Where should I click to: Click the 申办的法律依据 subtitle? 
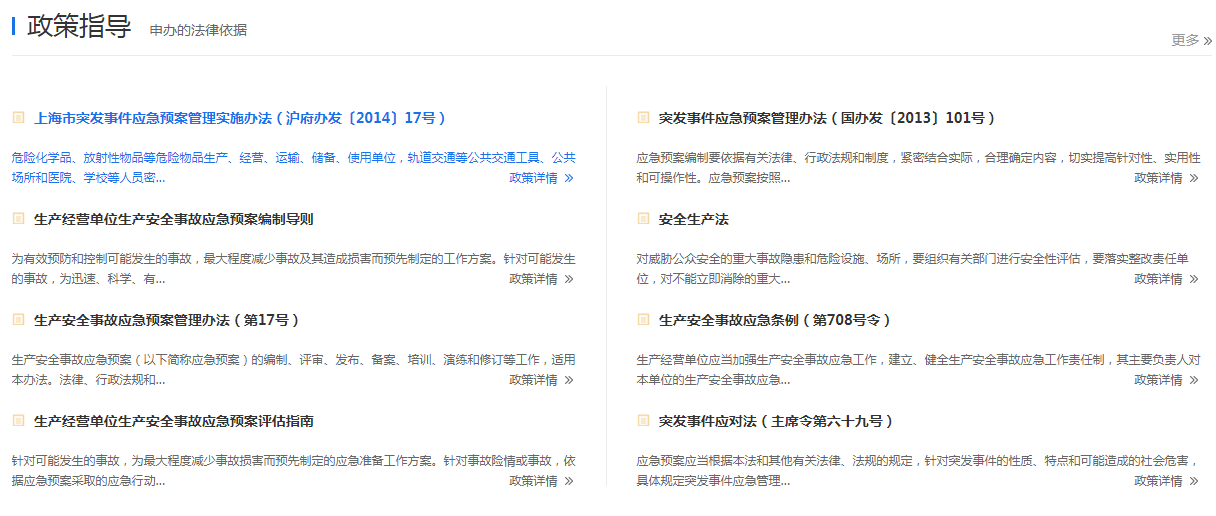point(198,30)
